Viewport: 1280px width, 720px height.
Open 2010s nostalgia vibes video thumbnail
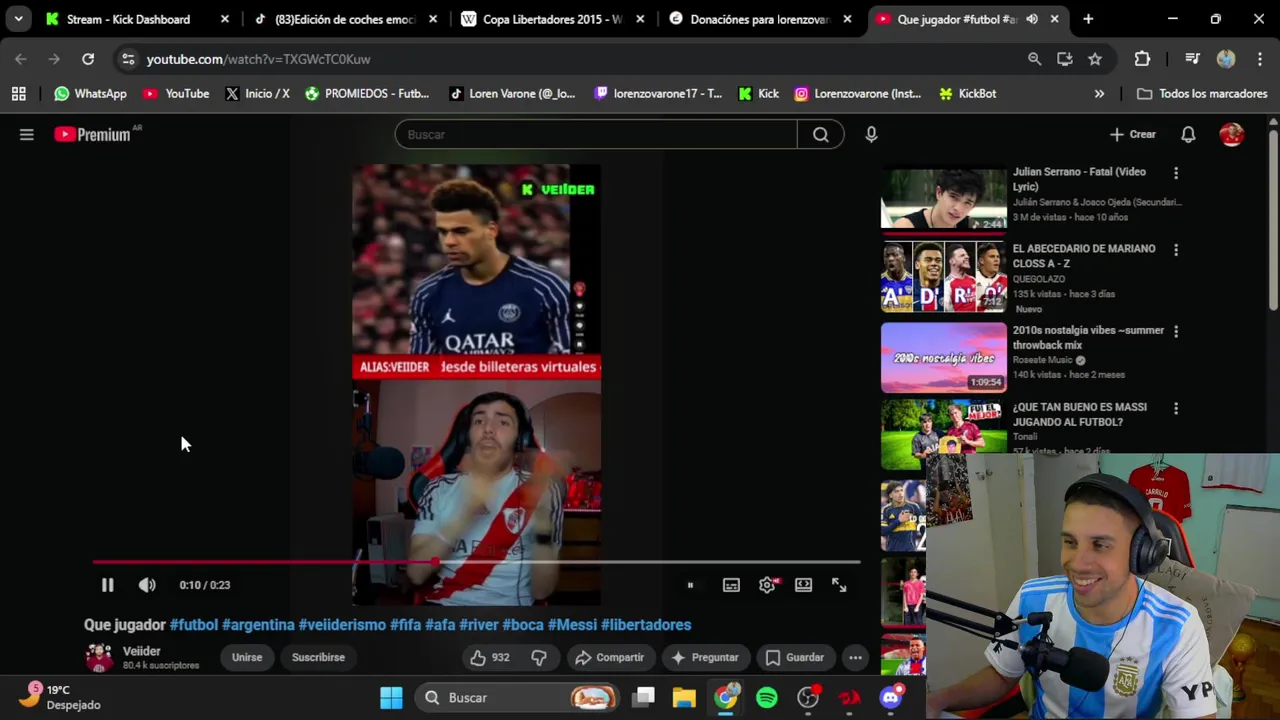944,357
